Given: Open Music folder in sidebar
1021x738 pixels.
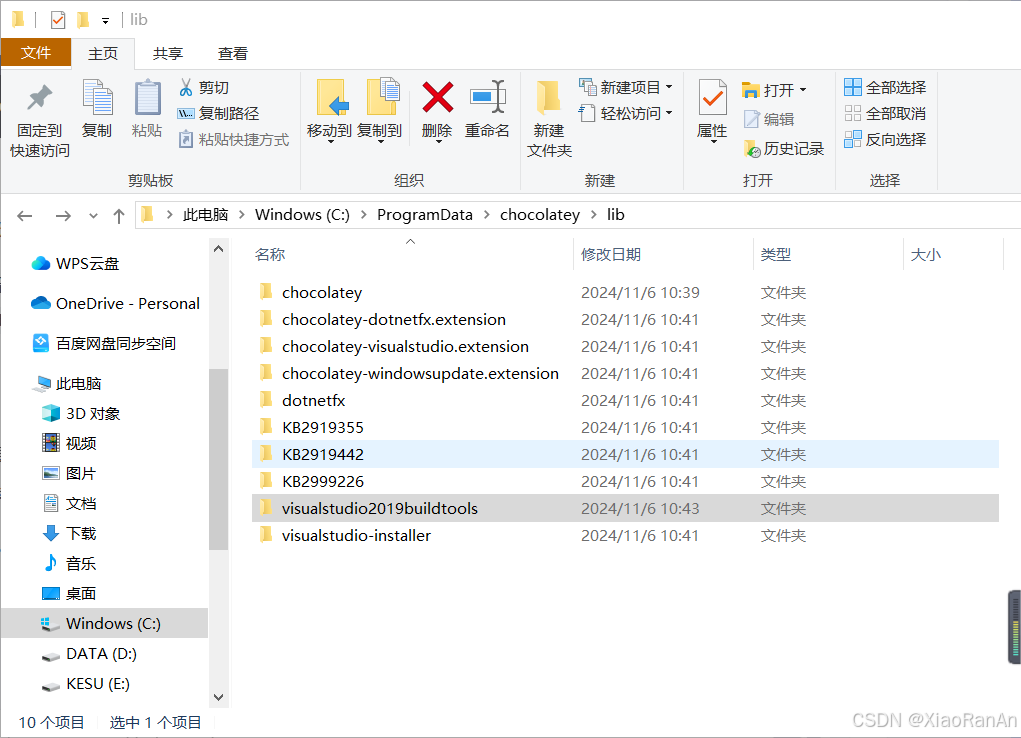Looking at the screenshot, I should [69, 563].
